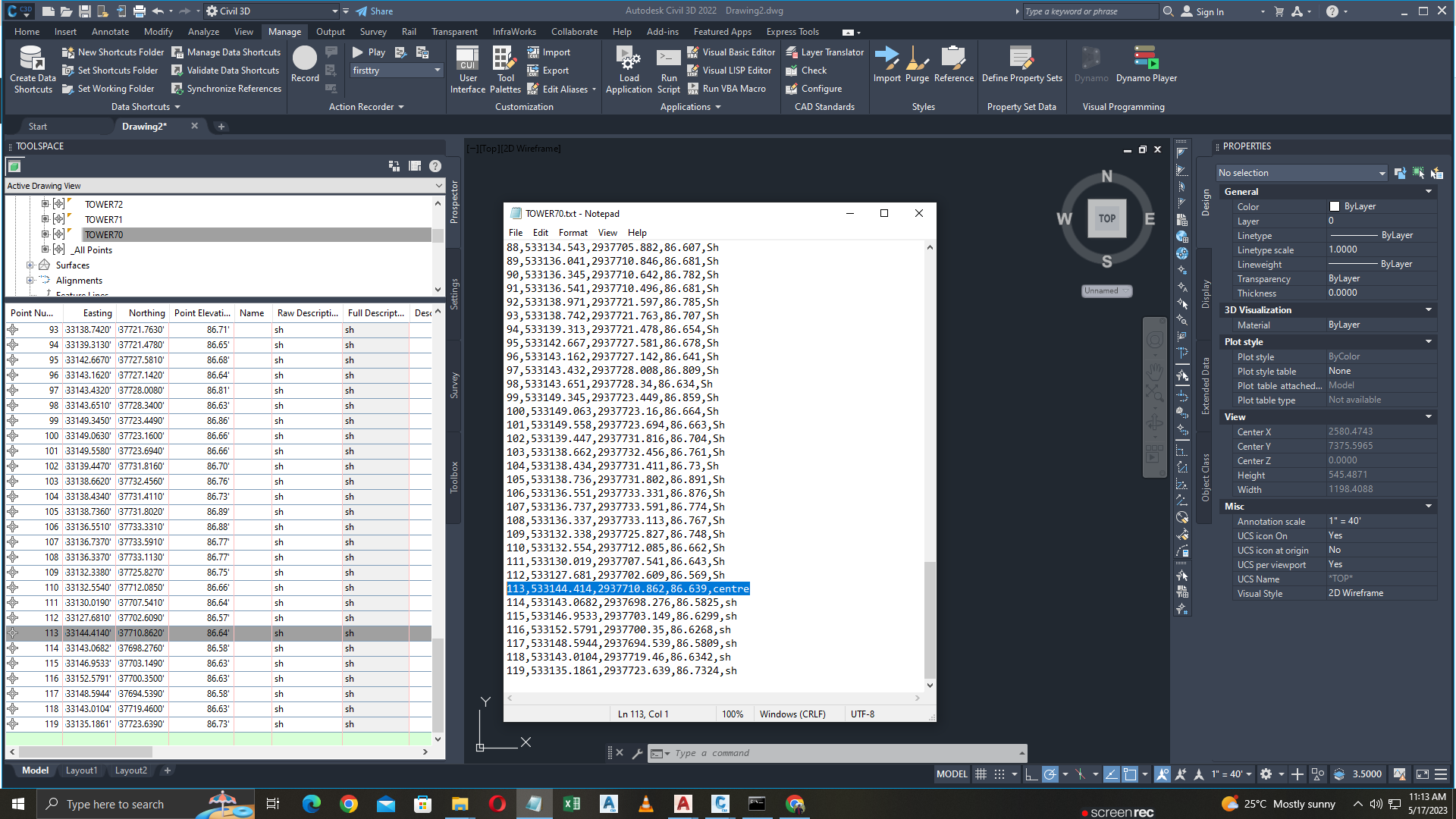Open the Edit menu in Notepad

pos(540,233)
